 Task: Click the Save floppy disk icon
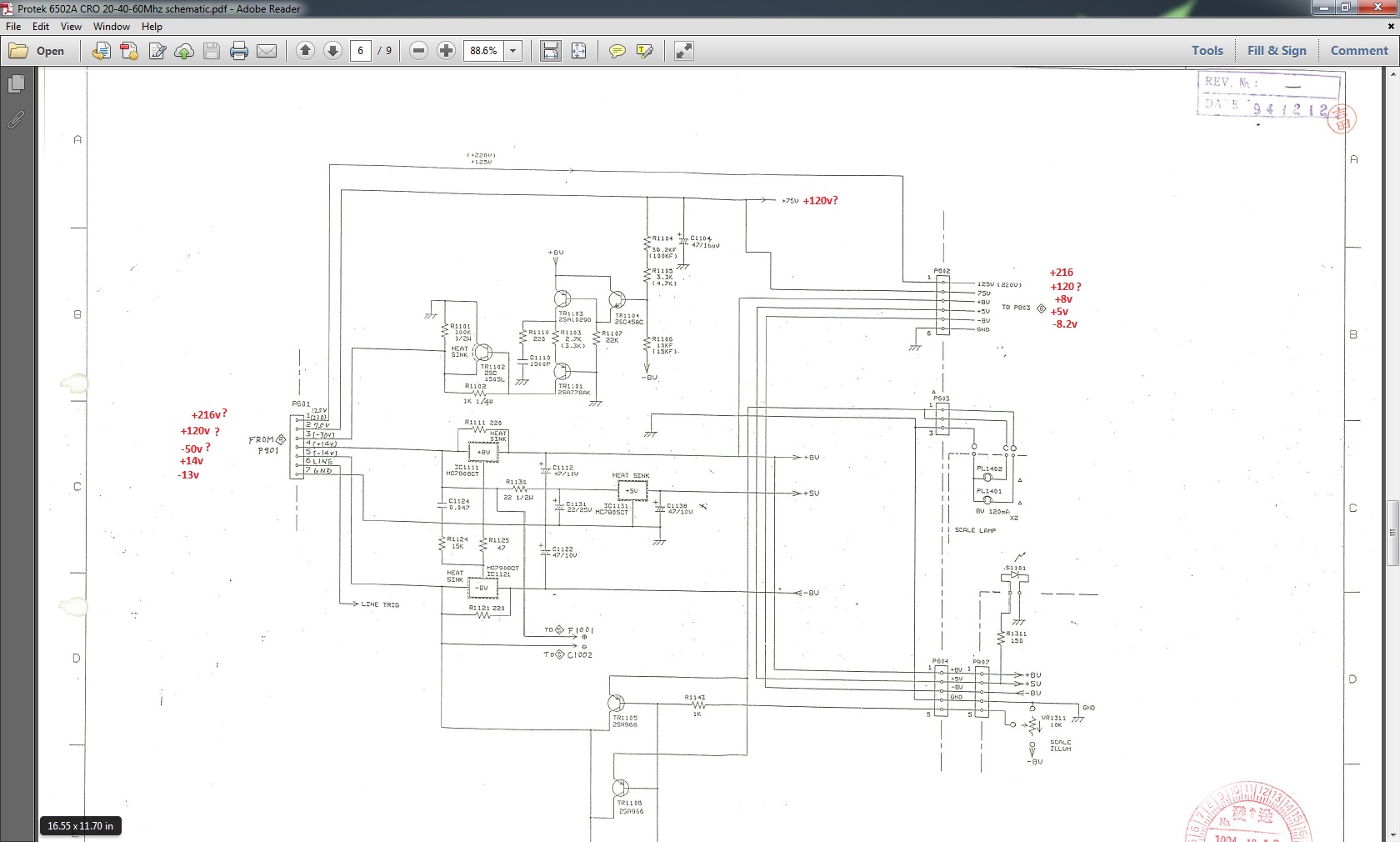tap(212, 51)
